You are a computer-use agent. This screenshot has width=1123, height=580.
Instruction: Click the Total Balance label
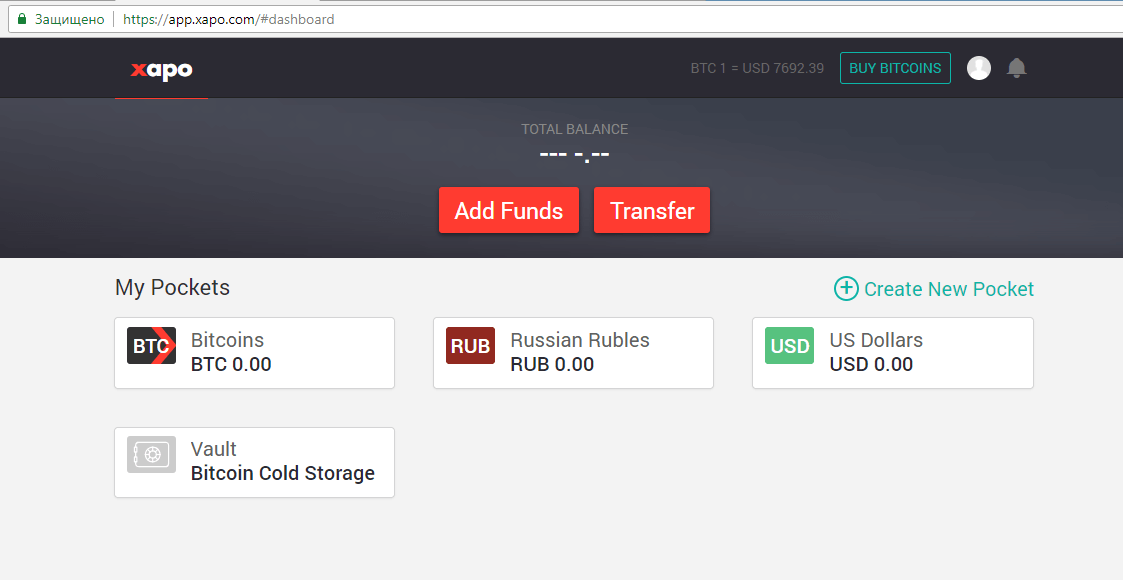574,129
